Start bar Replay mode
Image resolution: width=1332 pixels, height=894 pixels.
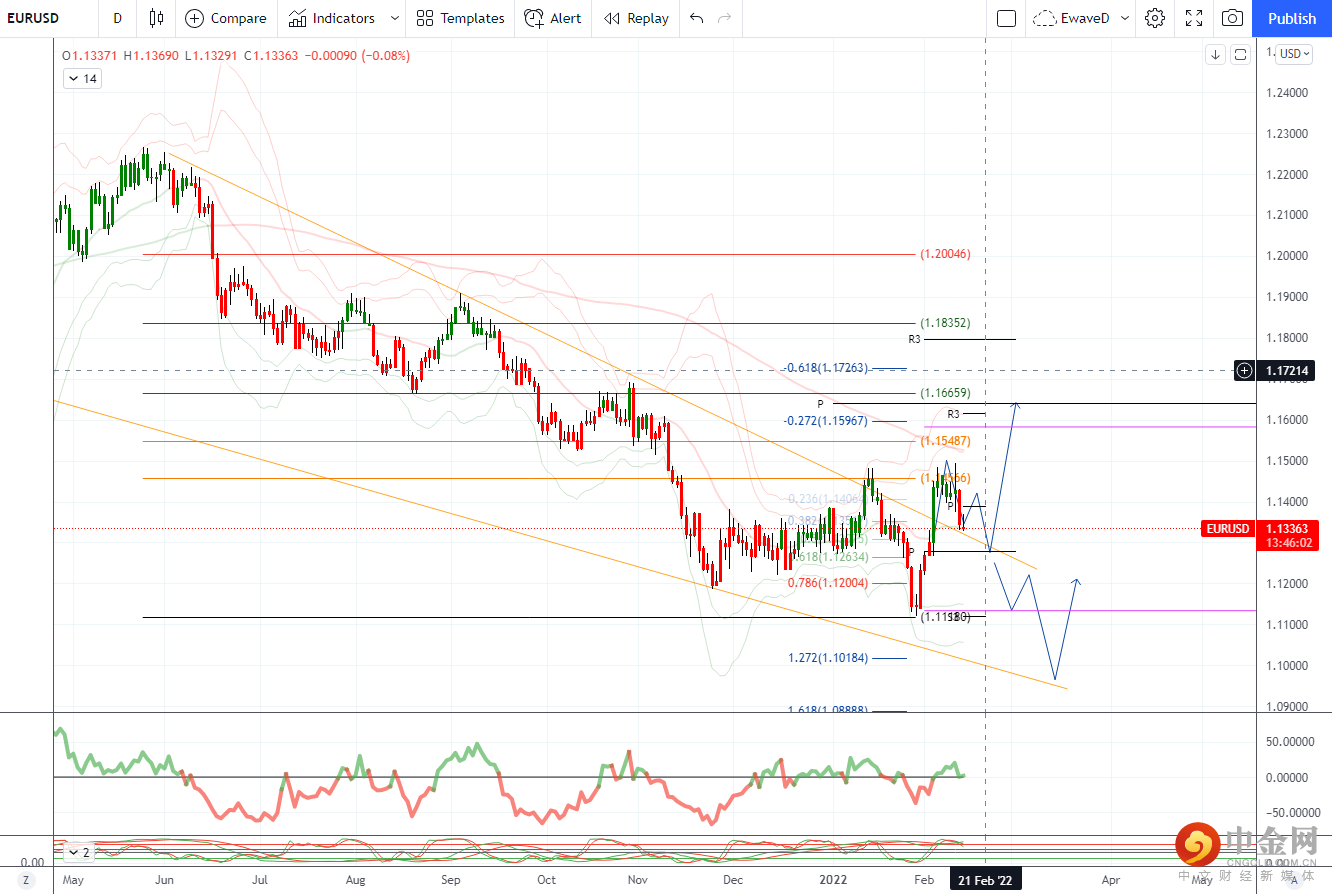tap(636, 18)
